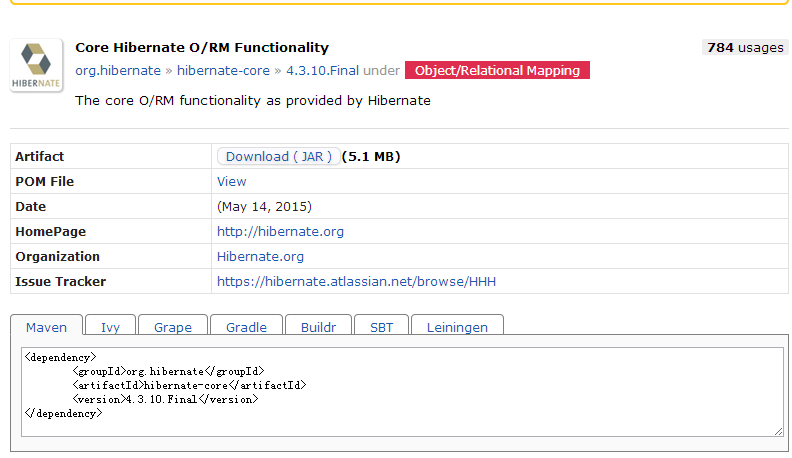Viewport: 792px width, 458px height.
Task: Switch to the SBT tab
Action: pos(381,325)
